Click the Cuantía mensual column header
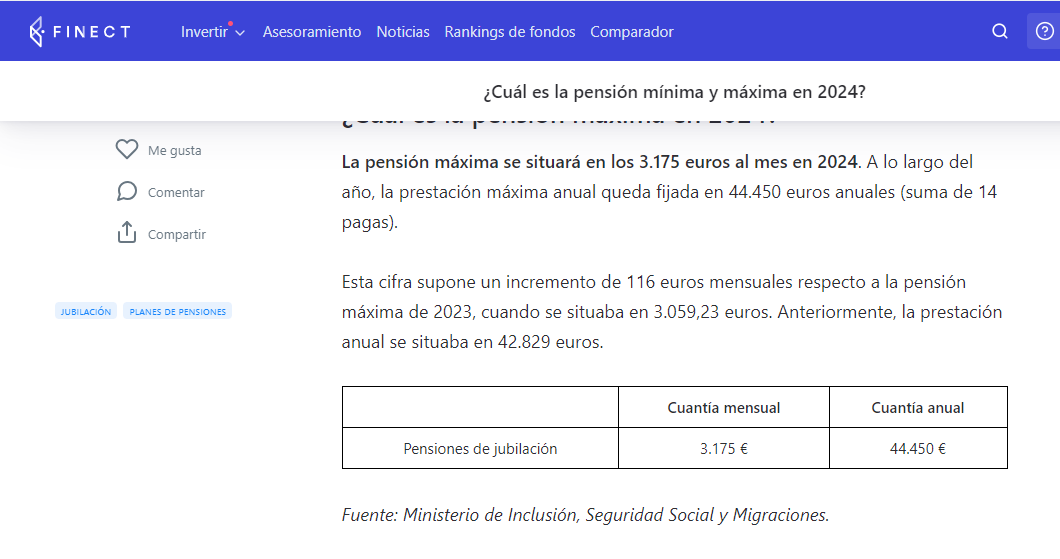 [x=724, y=408]
